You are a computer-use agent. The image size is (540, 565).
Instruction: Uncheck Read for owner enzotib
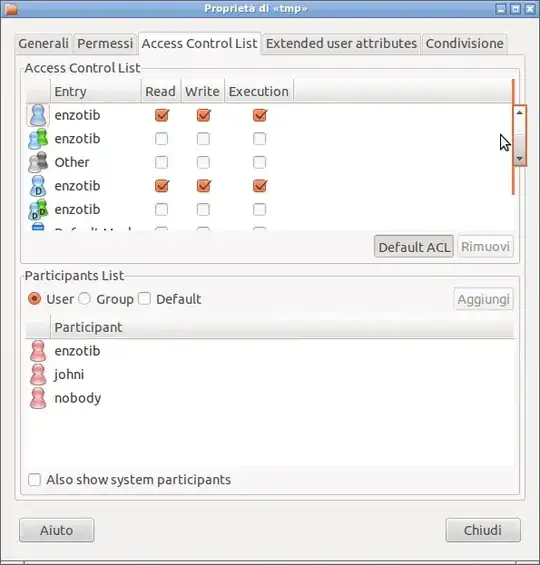point(161,115)
